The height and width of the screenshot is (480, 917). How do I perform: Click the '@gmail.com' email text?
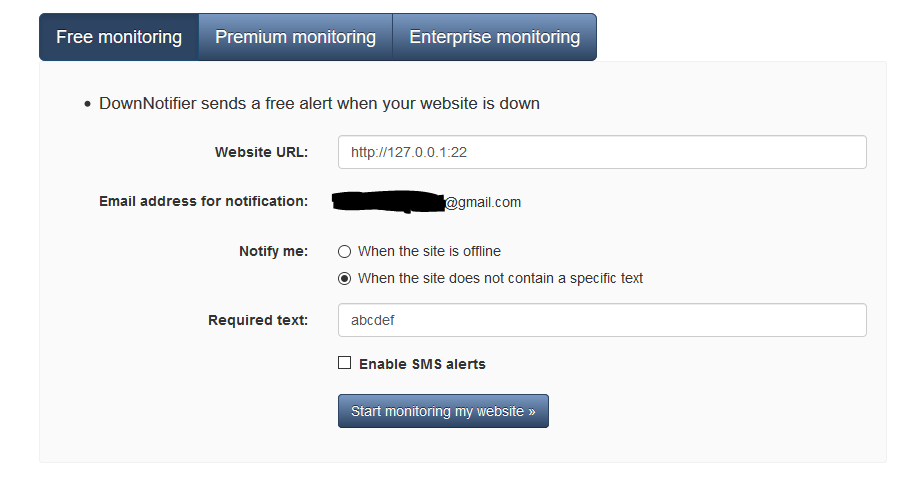(483, 202)
